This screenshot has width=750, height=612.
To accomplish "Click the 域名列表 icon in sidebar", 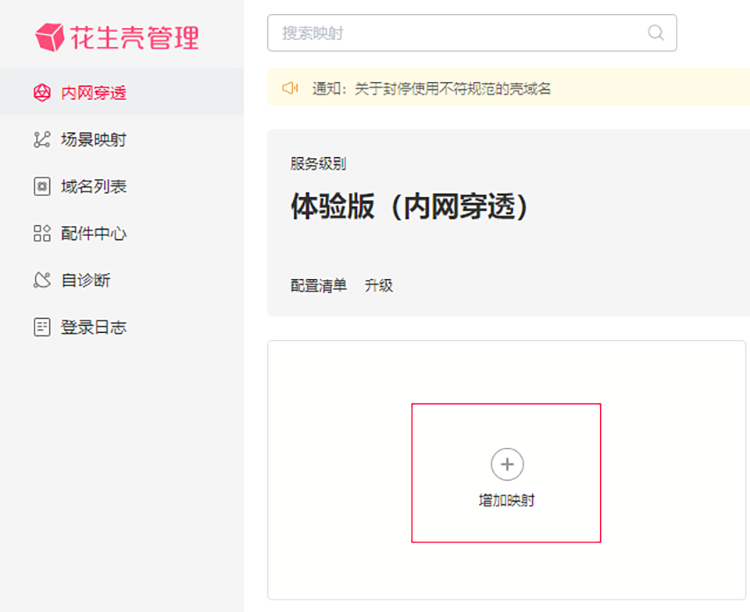I will (42, 187).
